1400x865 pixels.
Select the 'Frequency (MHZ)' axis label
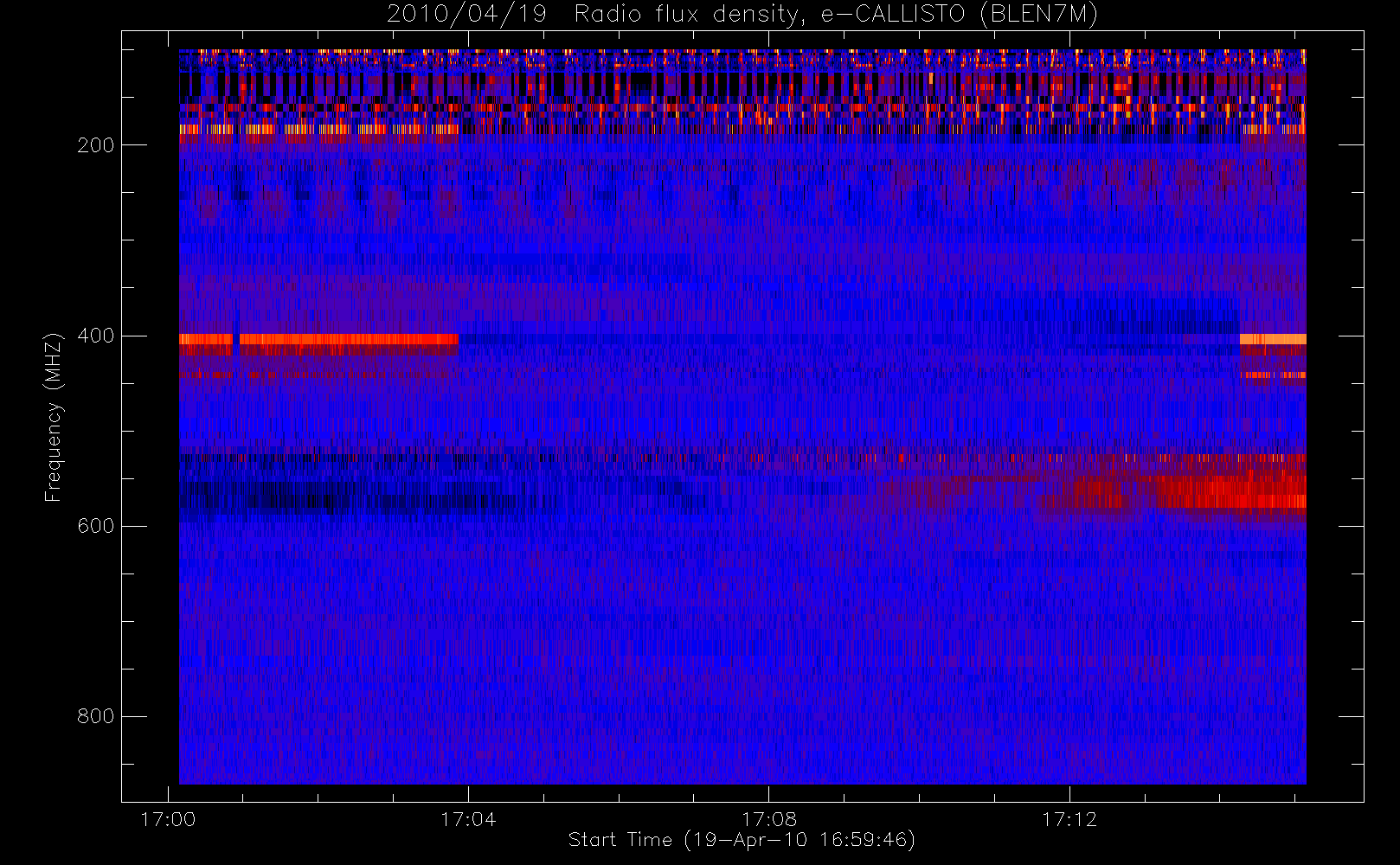pos(54,418)
